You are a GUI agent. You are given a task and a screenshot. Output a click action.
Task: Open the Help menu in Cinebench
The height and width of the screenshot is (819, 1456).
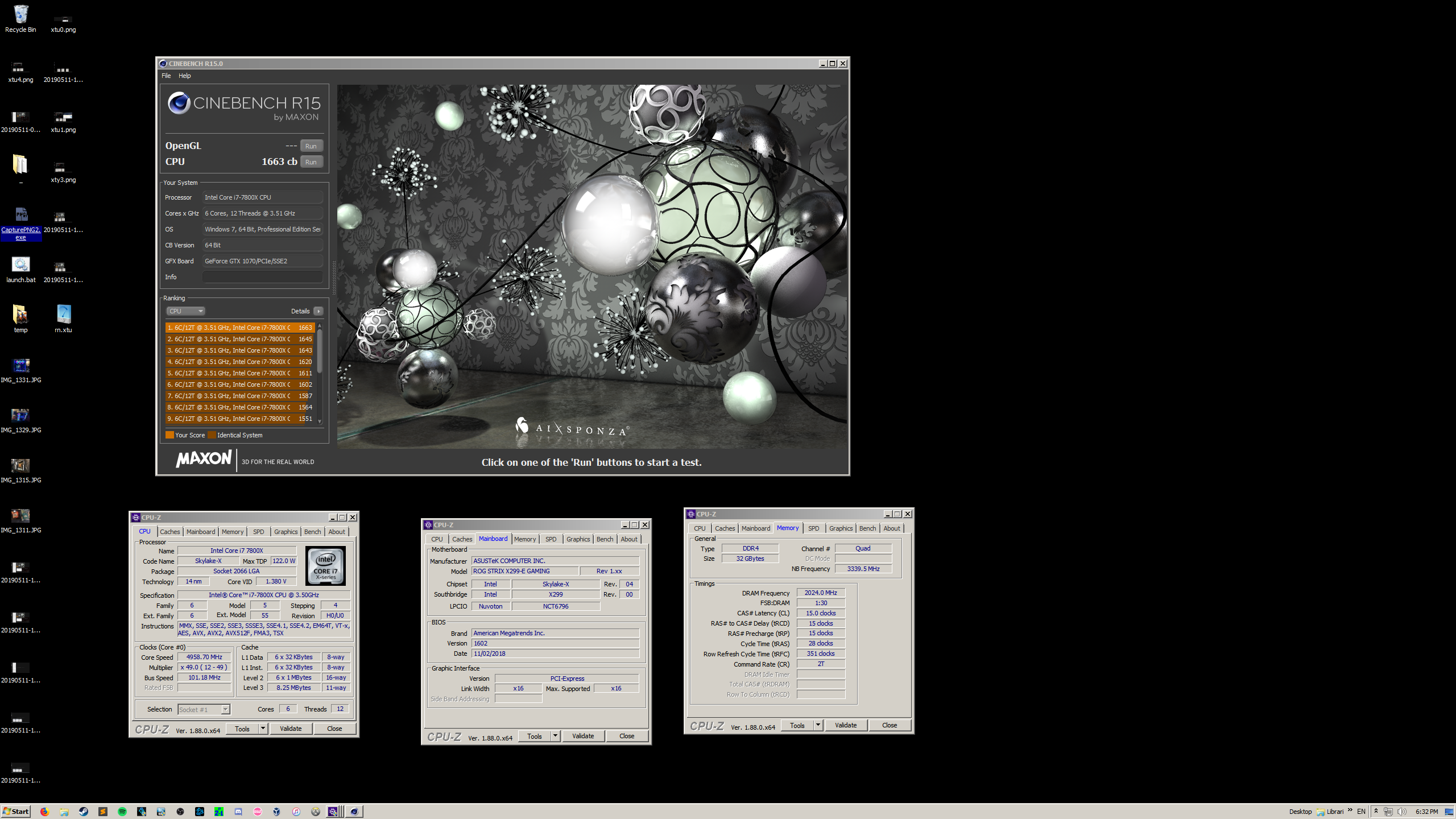(185, 76)
